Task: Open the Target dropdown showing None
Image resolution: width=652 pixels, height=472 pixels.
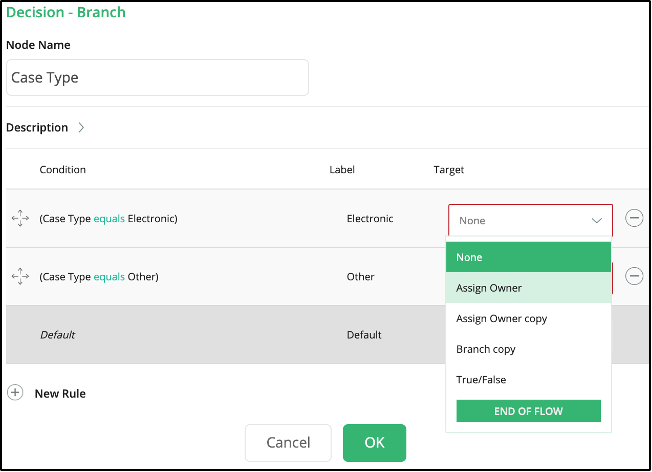Action: click(x=530, y=220)
